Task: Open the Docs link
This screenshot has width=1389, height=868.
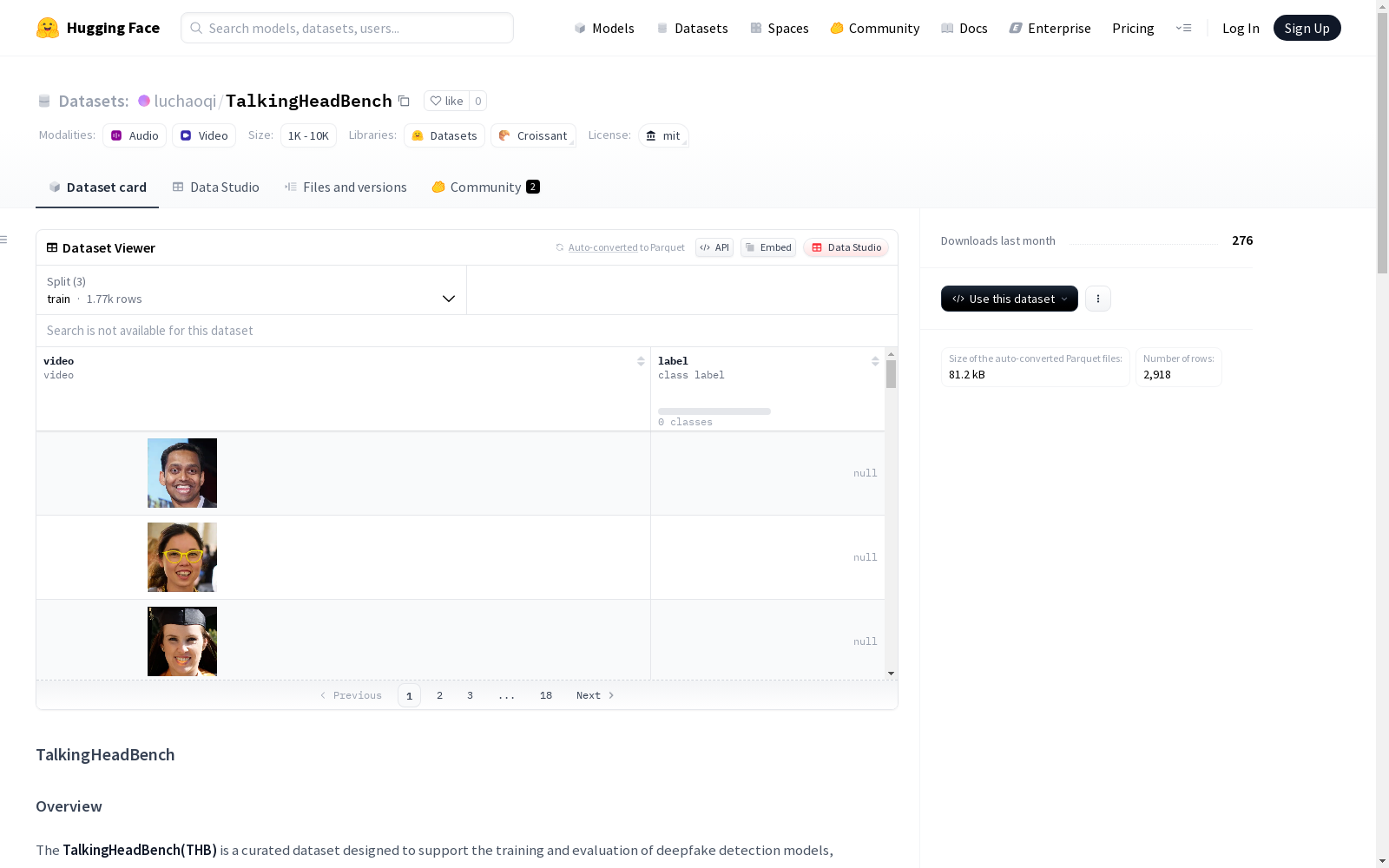Action: coord(964,28)
